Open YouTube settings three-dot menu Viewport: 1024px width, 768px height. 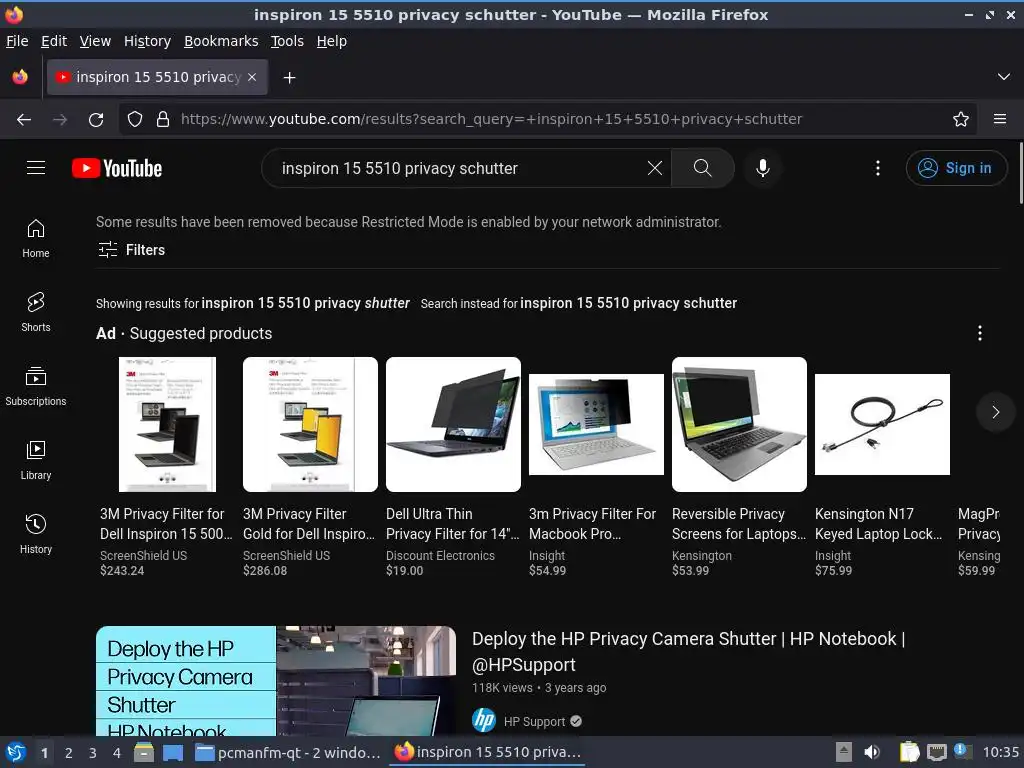(878, 168)
